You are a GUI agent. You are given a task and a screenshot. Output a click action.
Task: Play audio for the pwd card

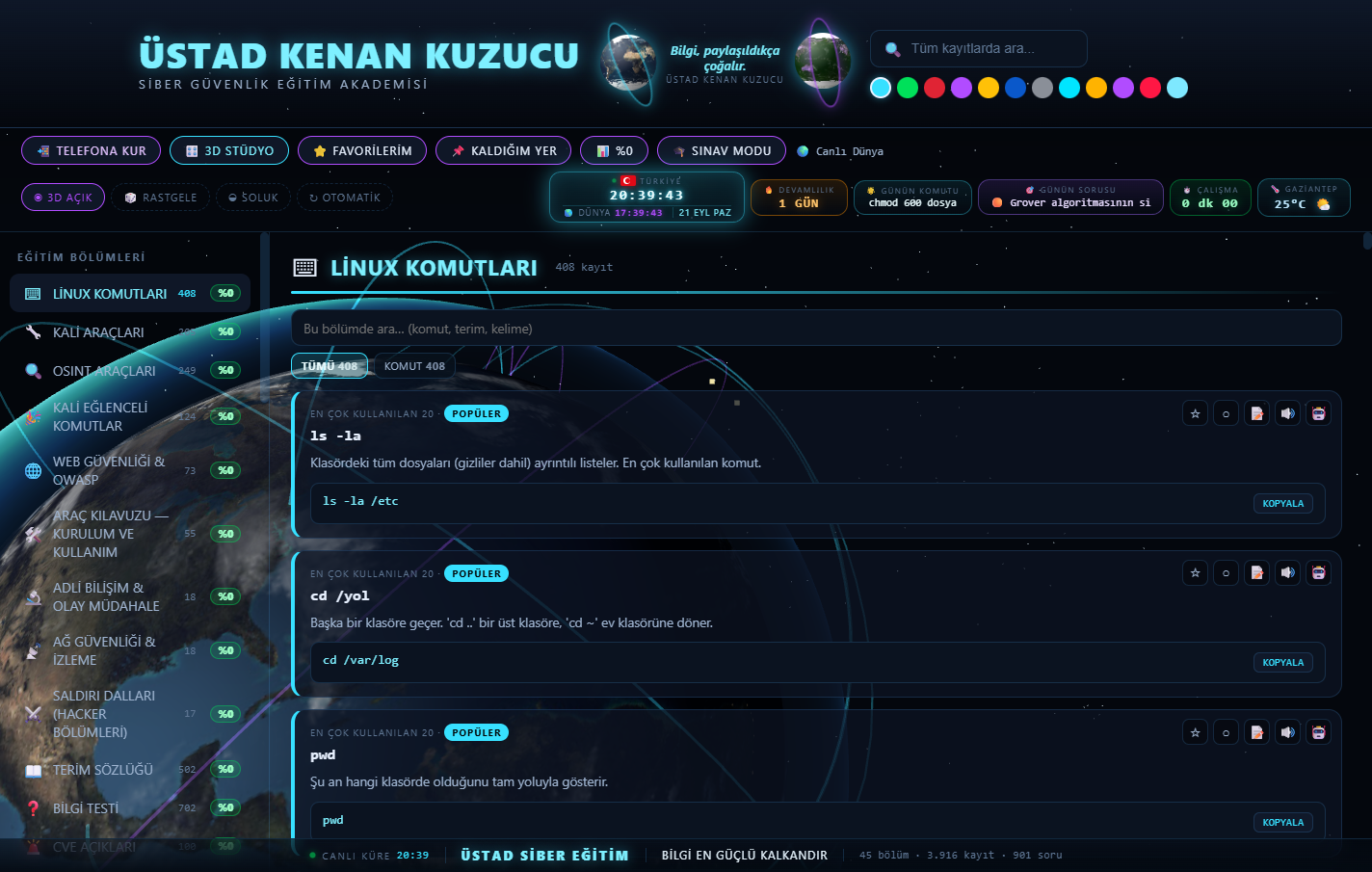(1287, 732)
